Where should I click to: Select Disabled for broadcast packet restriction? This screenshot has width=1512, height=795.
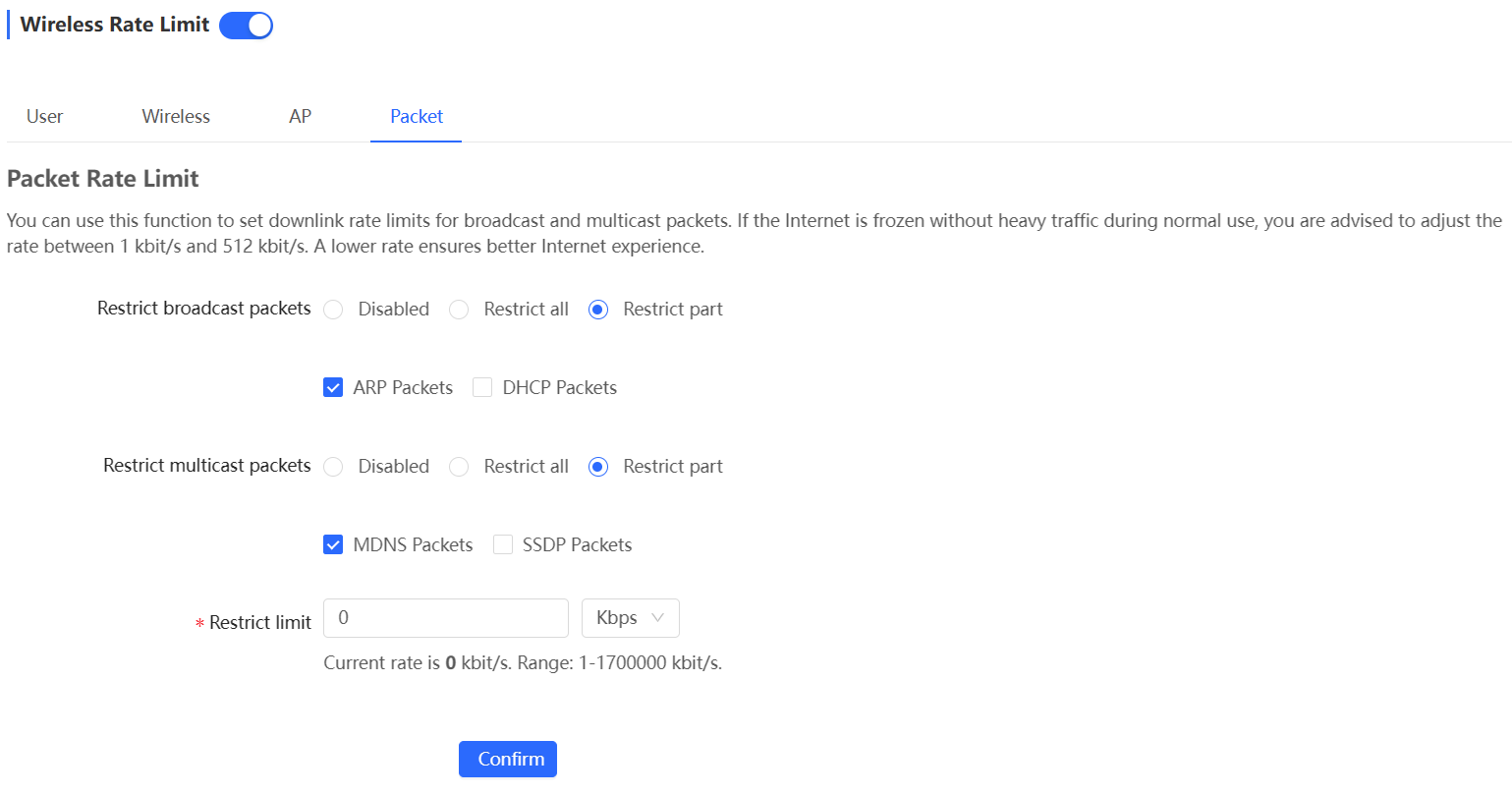tap(333, 309)
